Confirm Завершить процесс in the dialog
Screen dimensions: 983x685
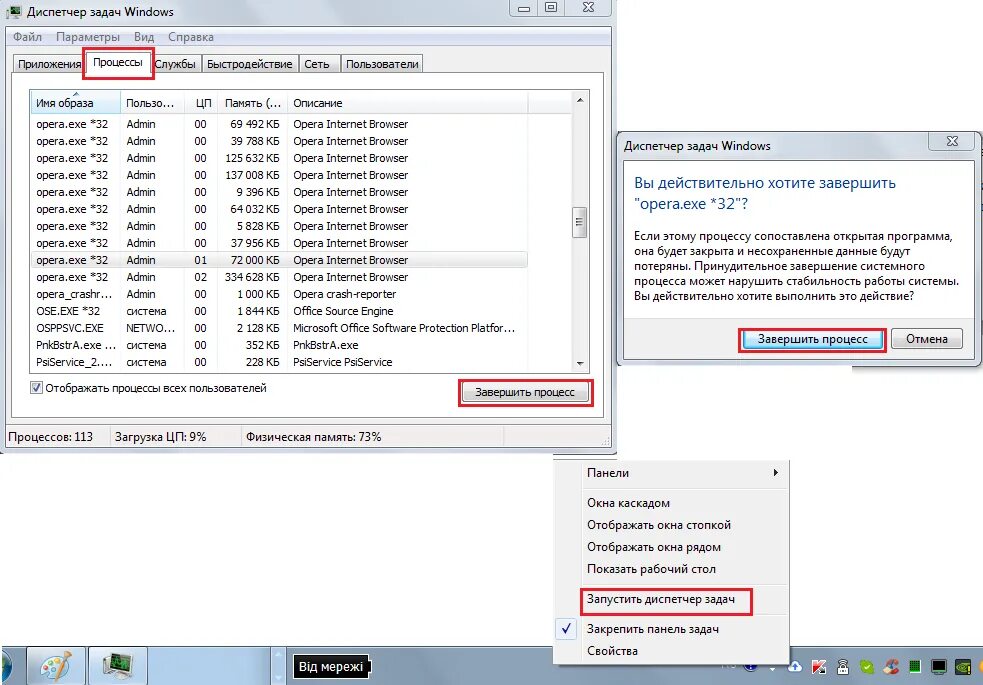click(812, 339)
